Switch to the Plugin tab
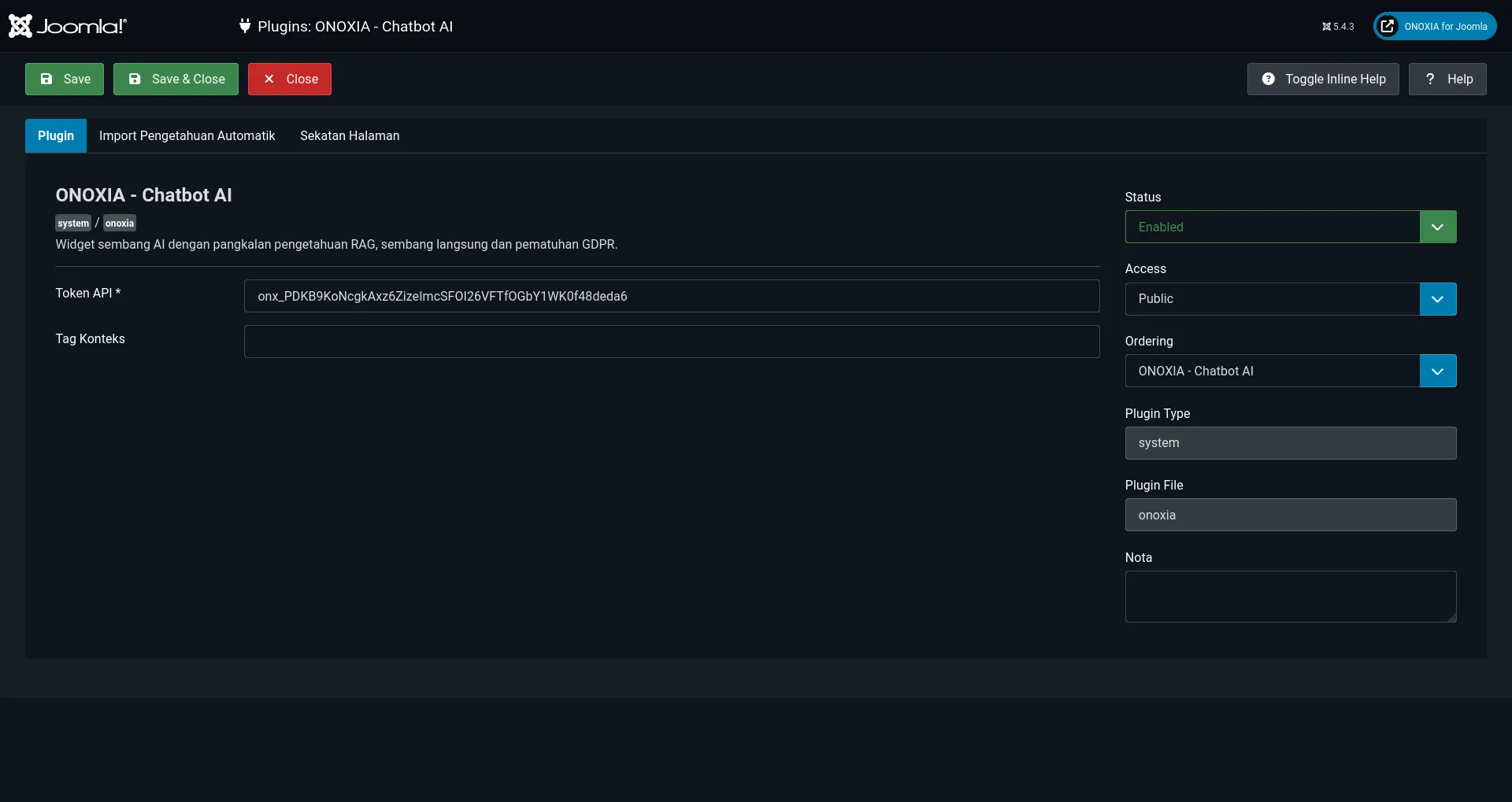1512x802 pixels. click(x=56, y=135)
